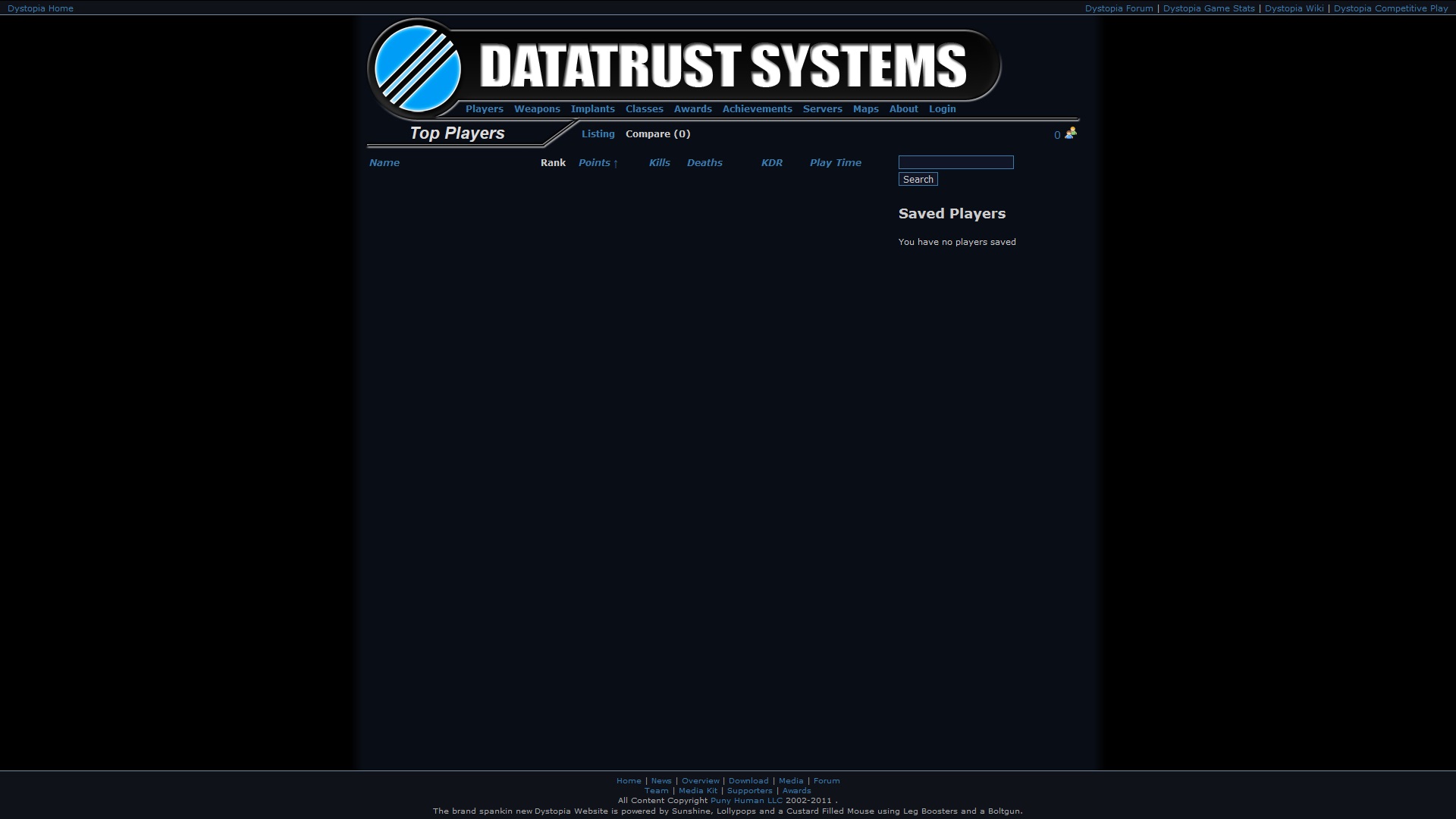Go to the Implants page
The height and width of the screenshot is (819, 1456).
(x=592, y=109)
